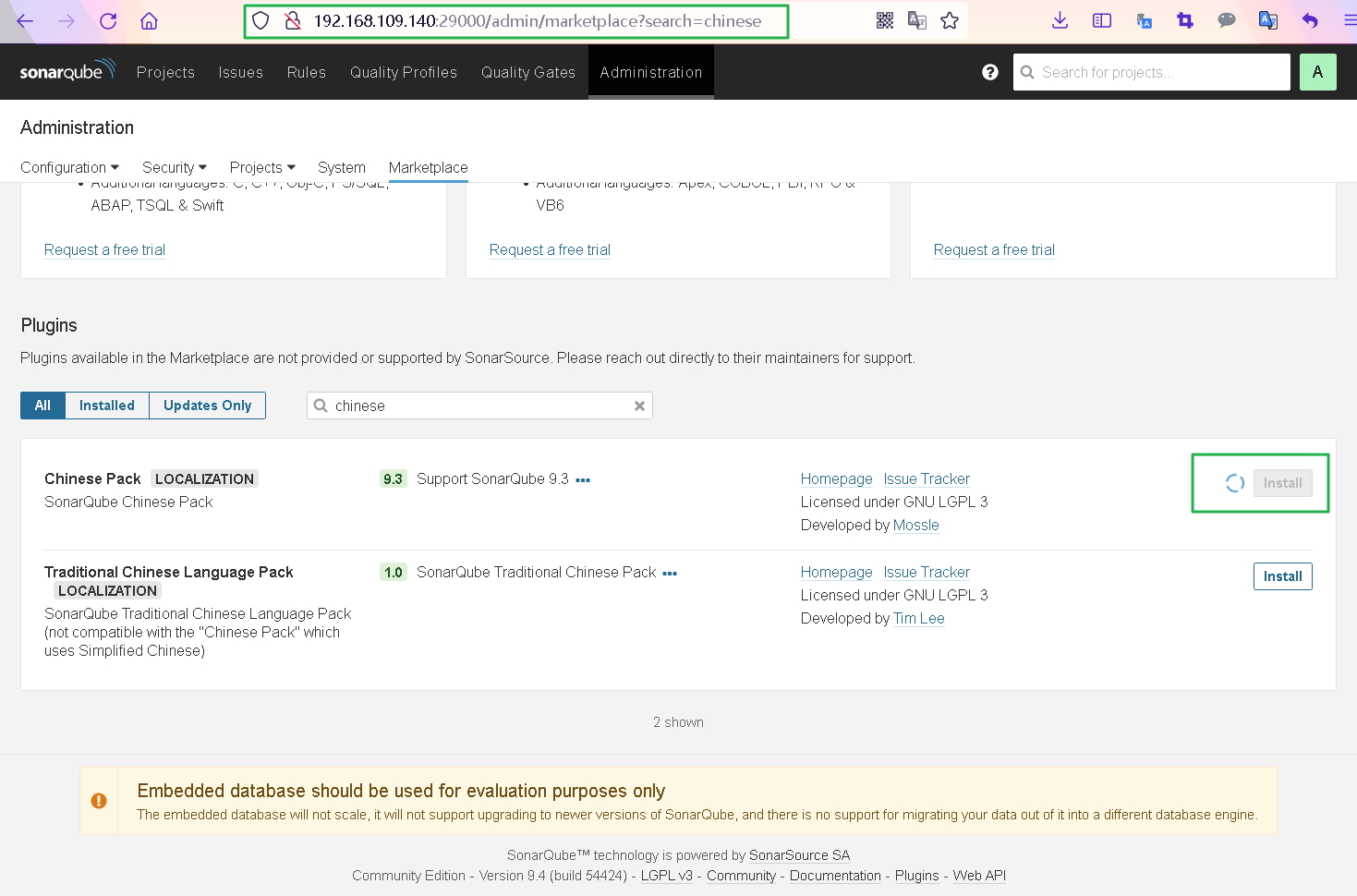Viewport: 1357px width, 896px height.
Task: Click the translate page icon in address bar
Action: [917, 20]
